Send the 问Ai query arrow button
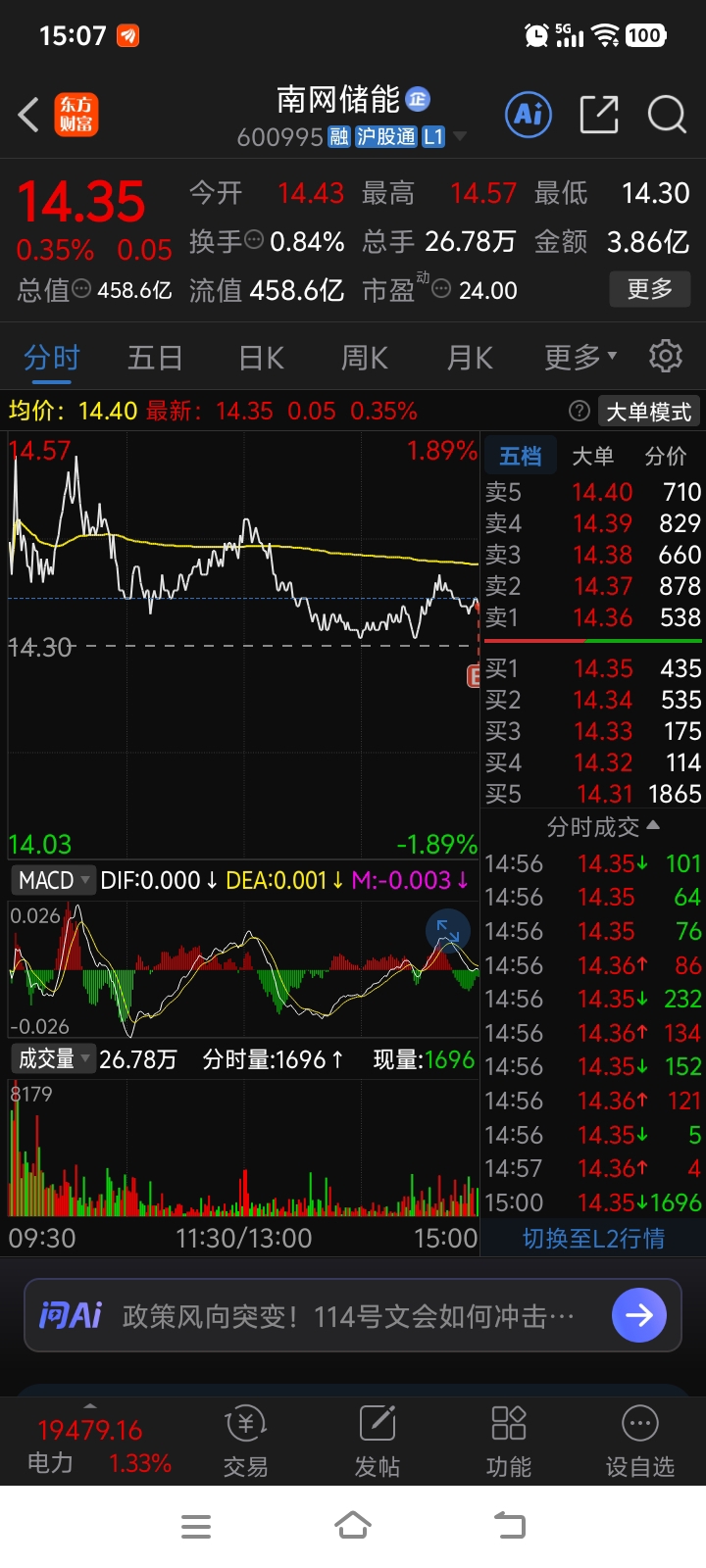 [x=639, y=1315]
